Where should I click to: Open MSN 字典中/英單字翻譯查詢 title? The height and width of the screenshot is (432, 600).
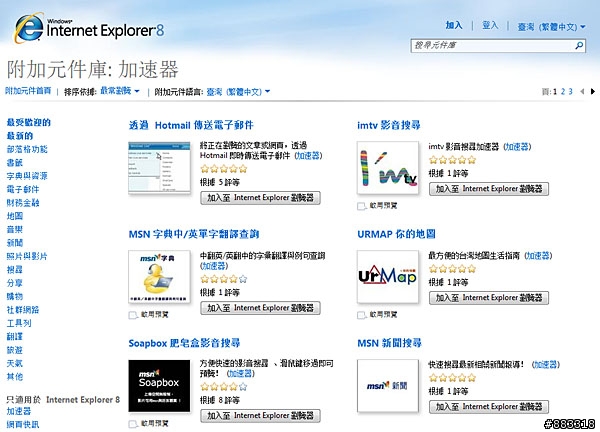194,234
